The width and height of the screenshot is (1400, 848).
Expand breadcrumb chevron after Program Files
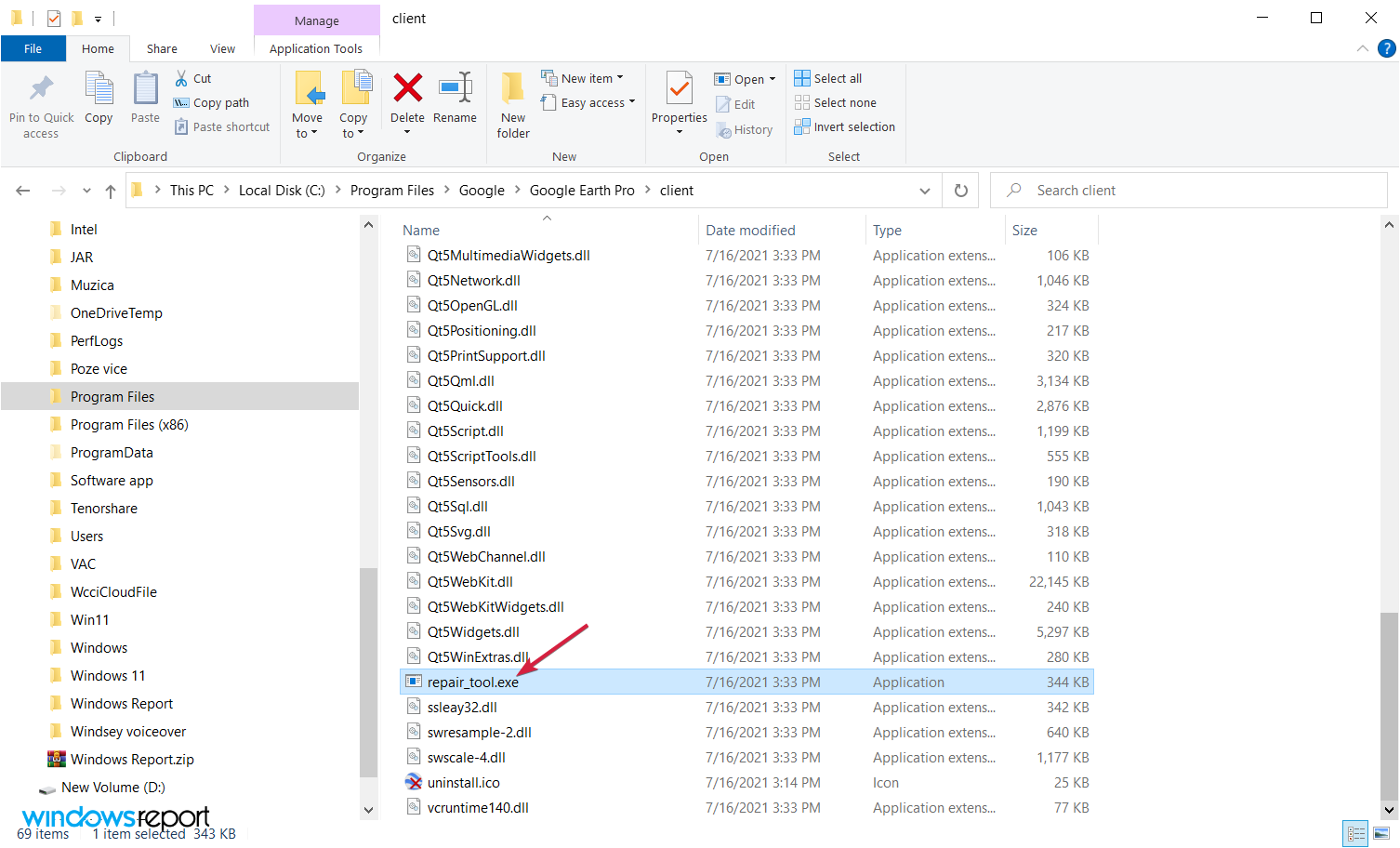[447, 191]
